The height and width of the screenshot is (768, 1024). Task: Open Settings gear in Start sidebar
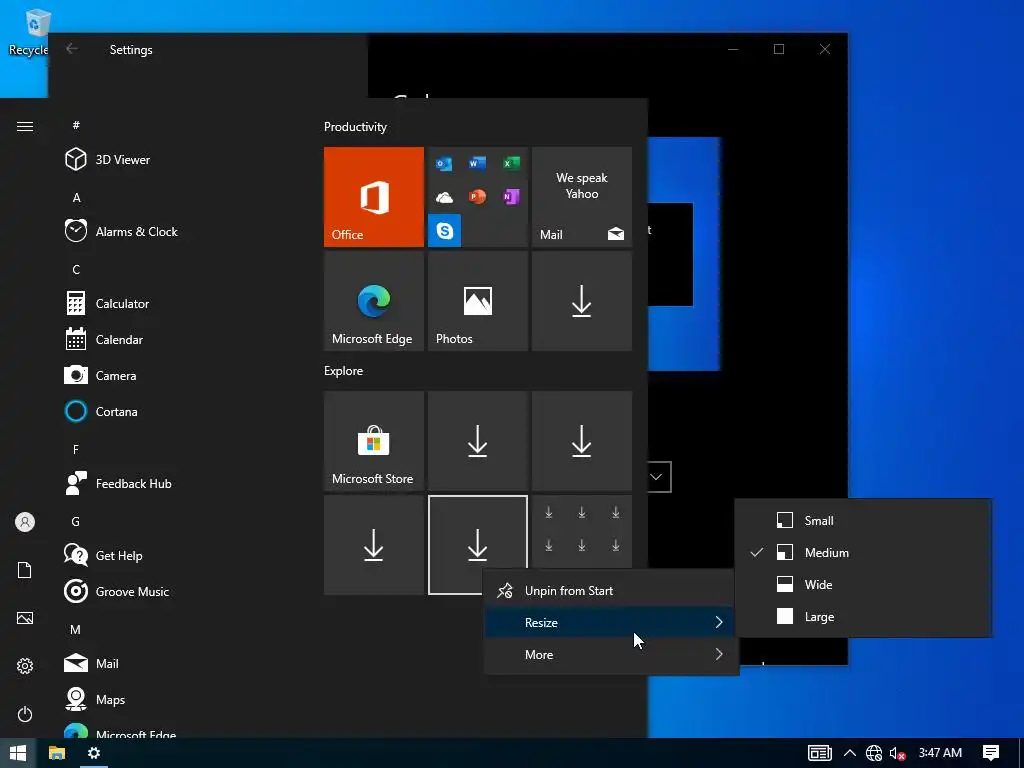click(25, 666)
